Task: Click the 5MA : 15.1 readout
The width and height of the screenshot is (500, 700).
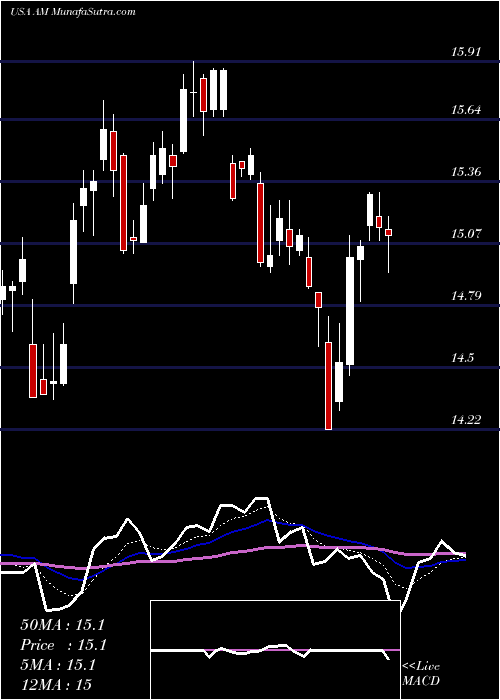Action: pos(58,665)
